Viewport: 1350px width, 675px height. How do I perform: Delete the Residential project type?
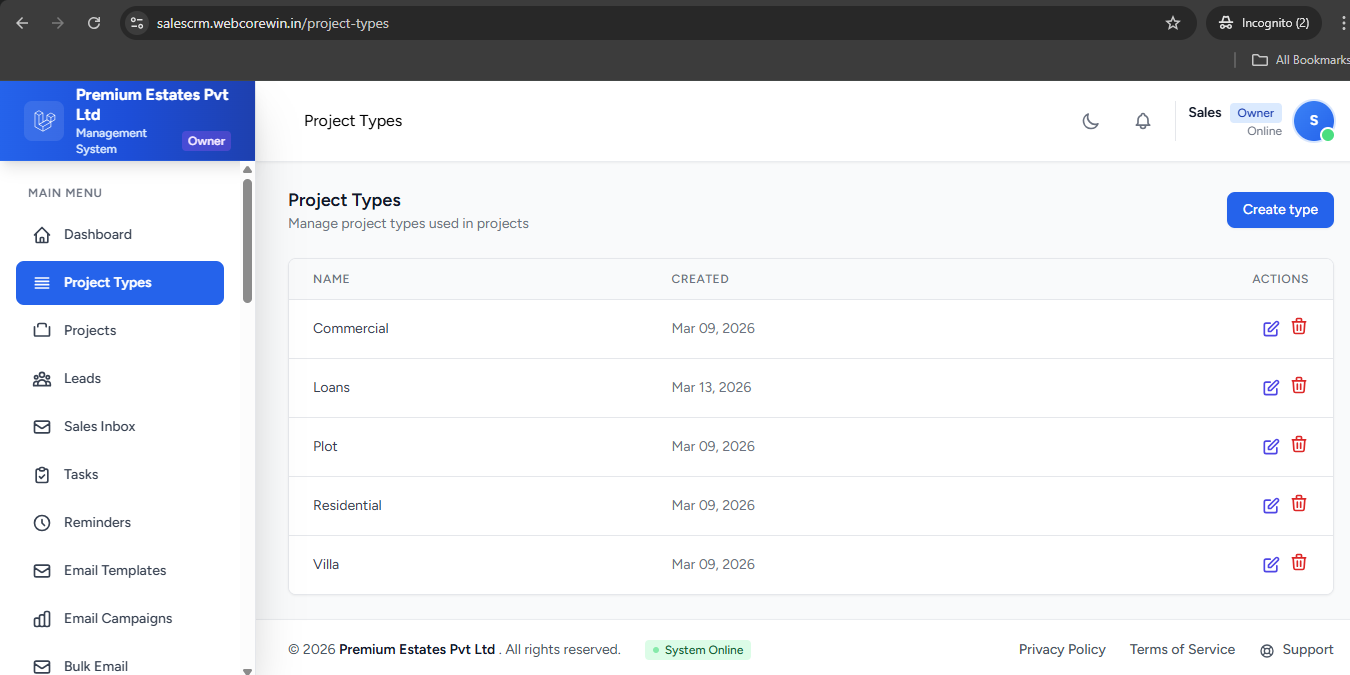(1299, 504)
